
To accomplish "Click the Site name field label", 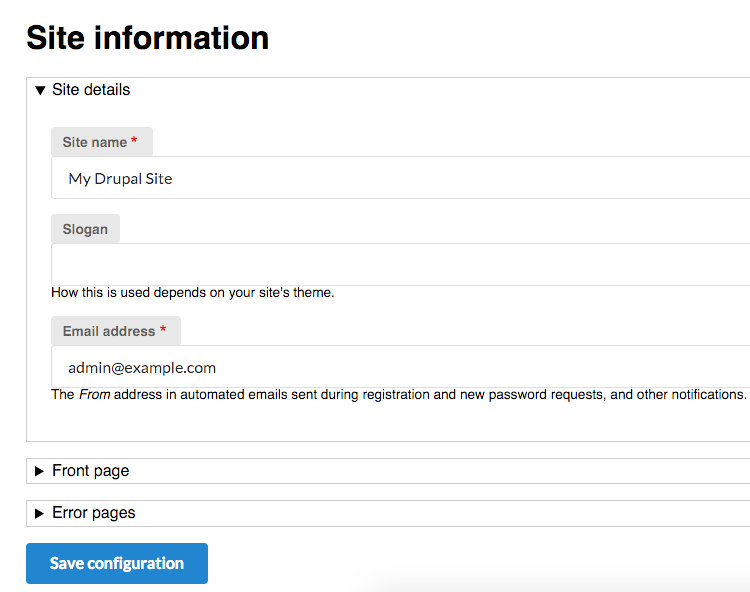I will [94, 142].
